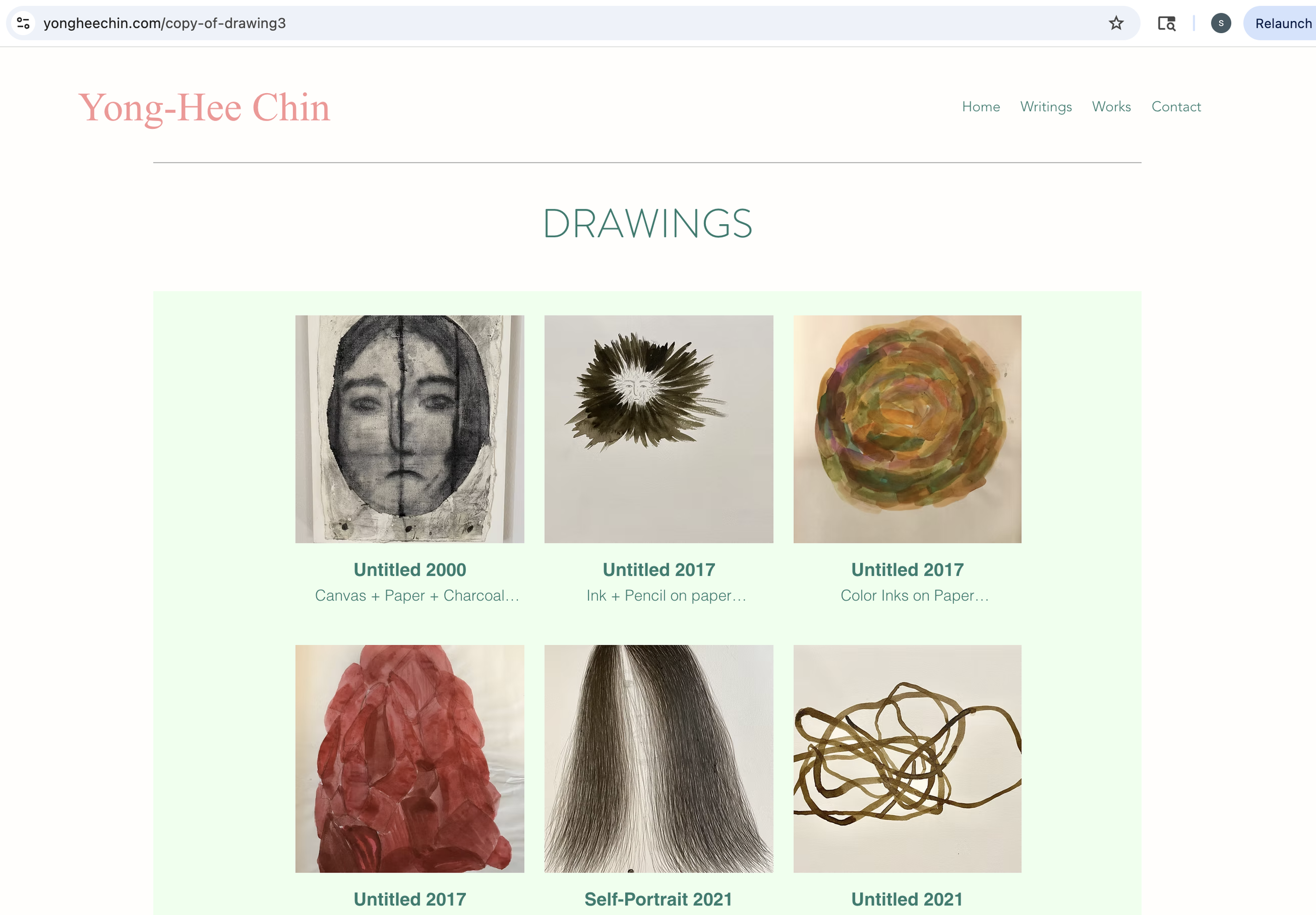Click the Yong-Hee Chin site title

[x=204, y=108]
